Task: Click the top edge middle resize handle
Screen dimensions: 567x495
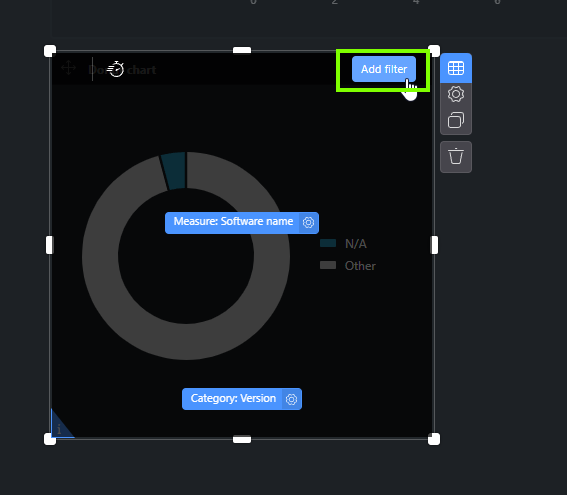Action: pyautogui.click(x=242, y=50)
